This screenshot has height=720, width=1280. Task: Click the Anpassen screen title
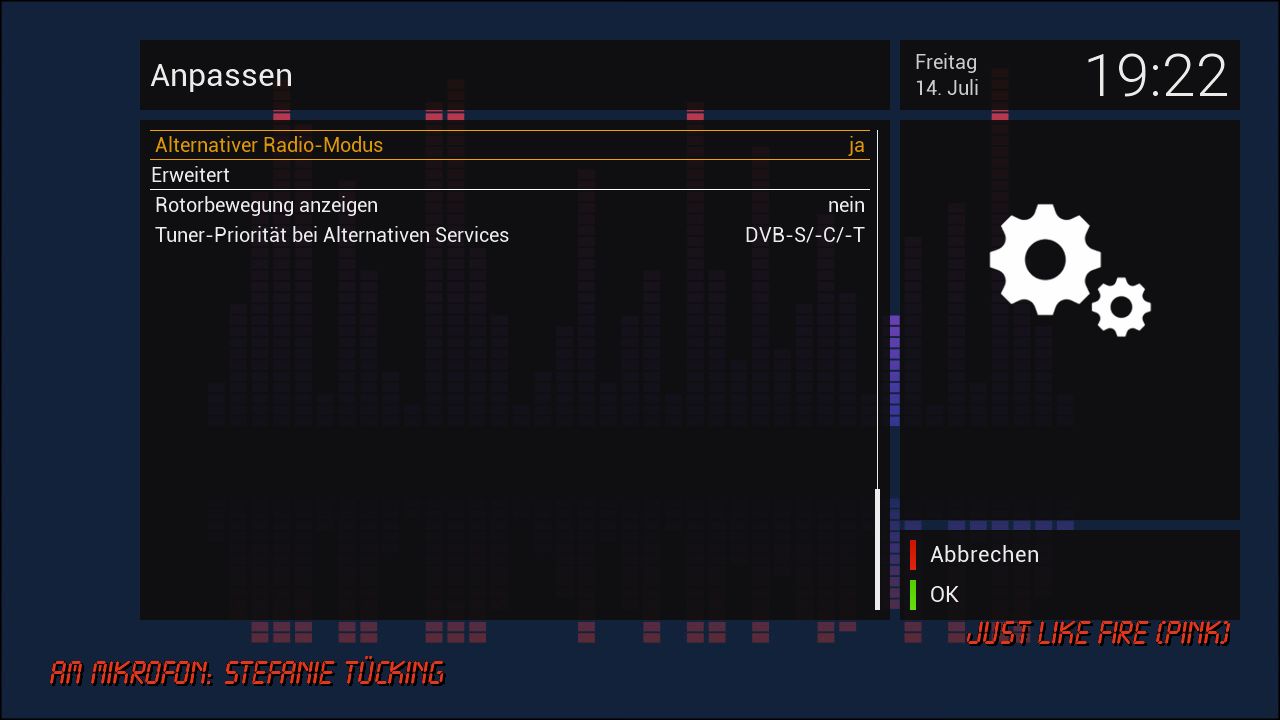221,75
